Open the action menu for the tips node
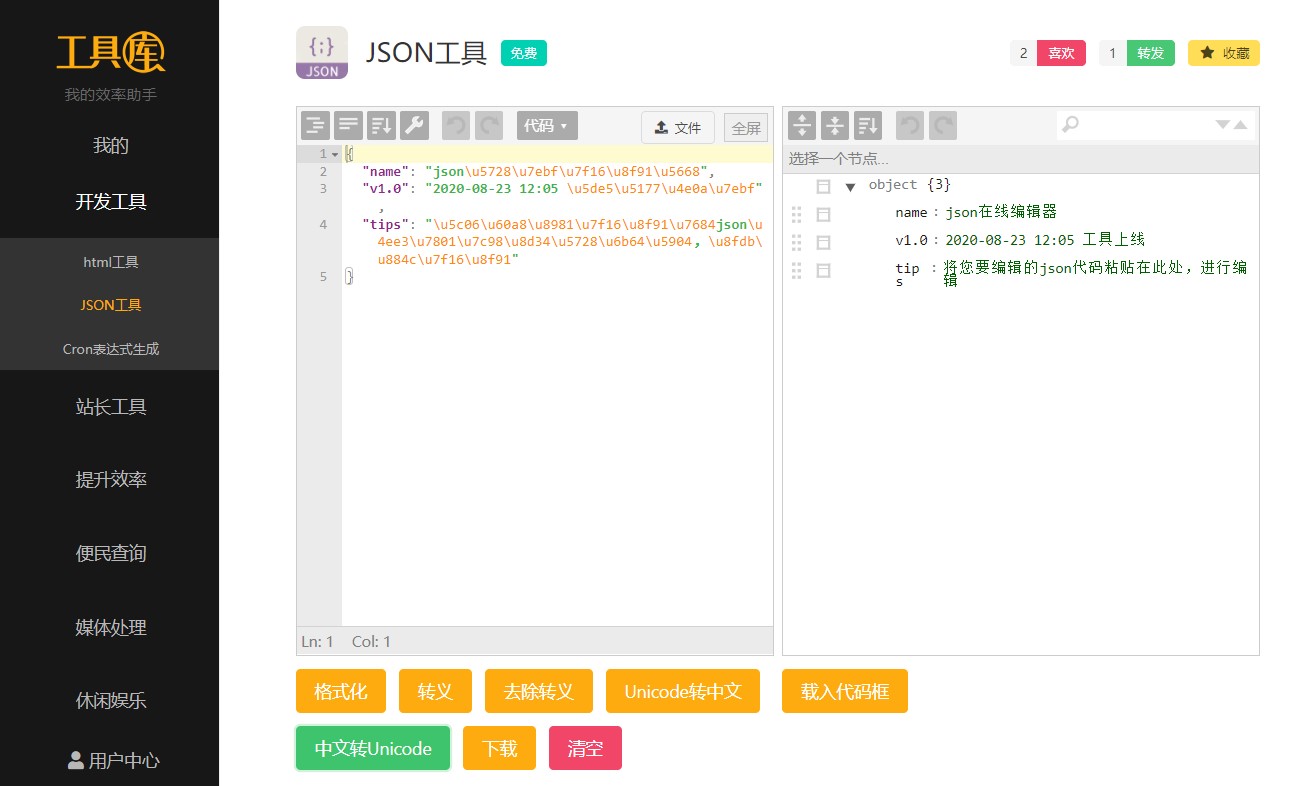 [x=823, y=270]
